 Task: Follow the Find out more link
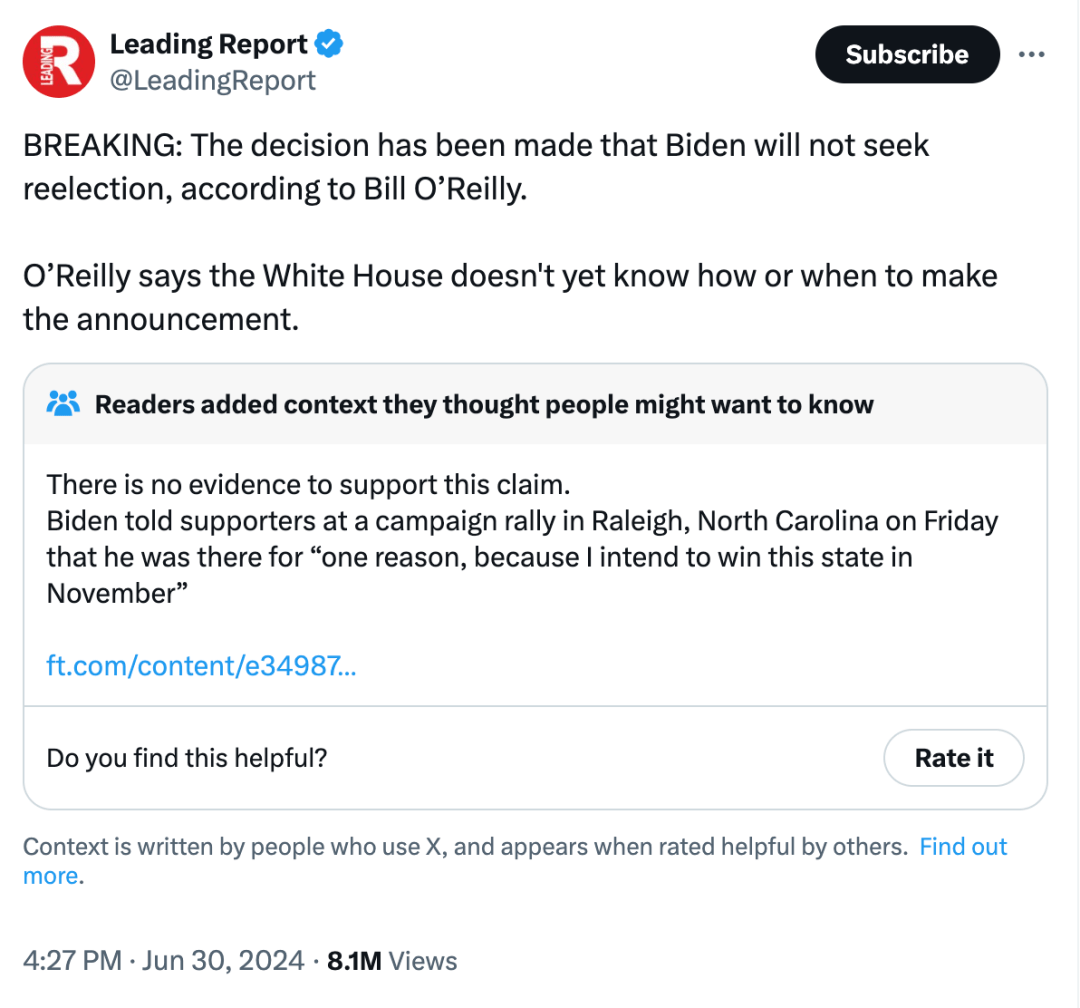pos(963,847)
